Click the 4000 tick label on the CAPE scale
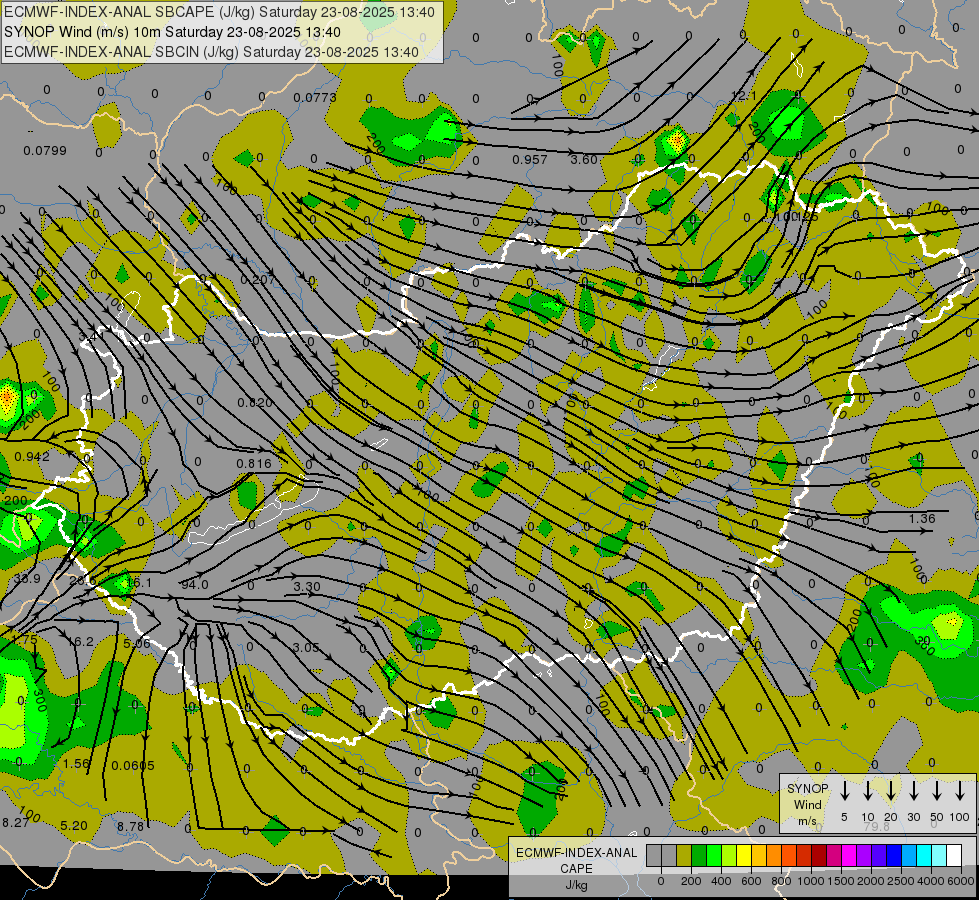The height and width of the screenshot is (900, 979). (x=931, y=881)
